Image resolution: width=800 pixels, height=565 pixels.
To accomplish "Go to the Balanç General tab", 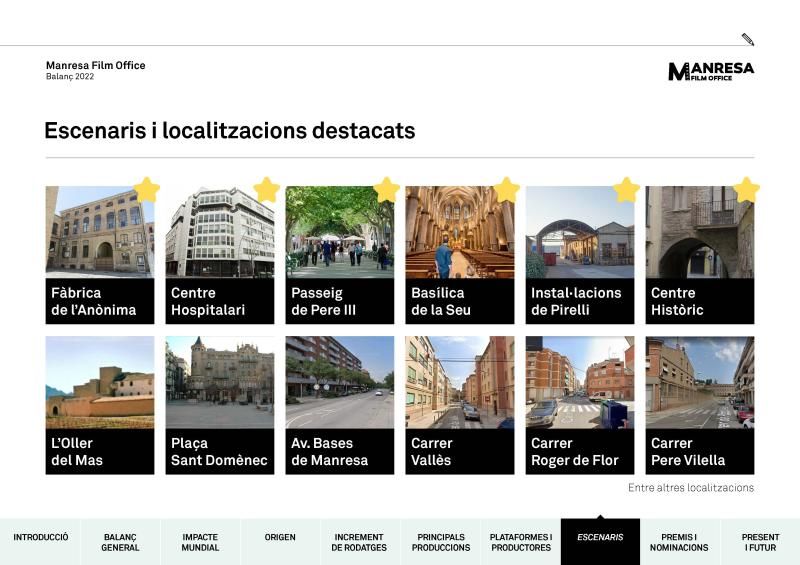I will click(120, 542).
